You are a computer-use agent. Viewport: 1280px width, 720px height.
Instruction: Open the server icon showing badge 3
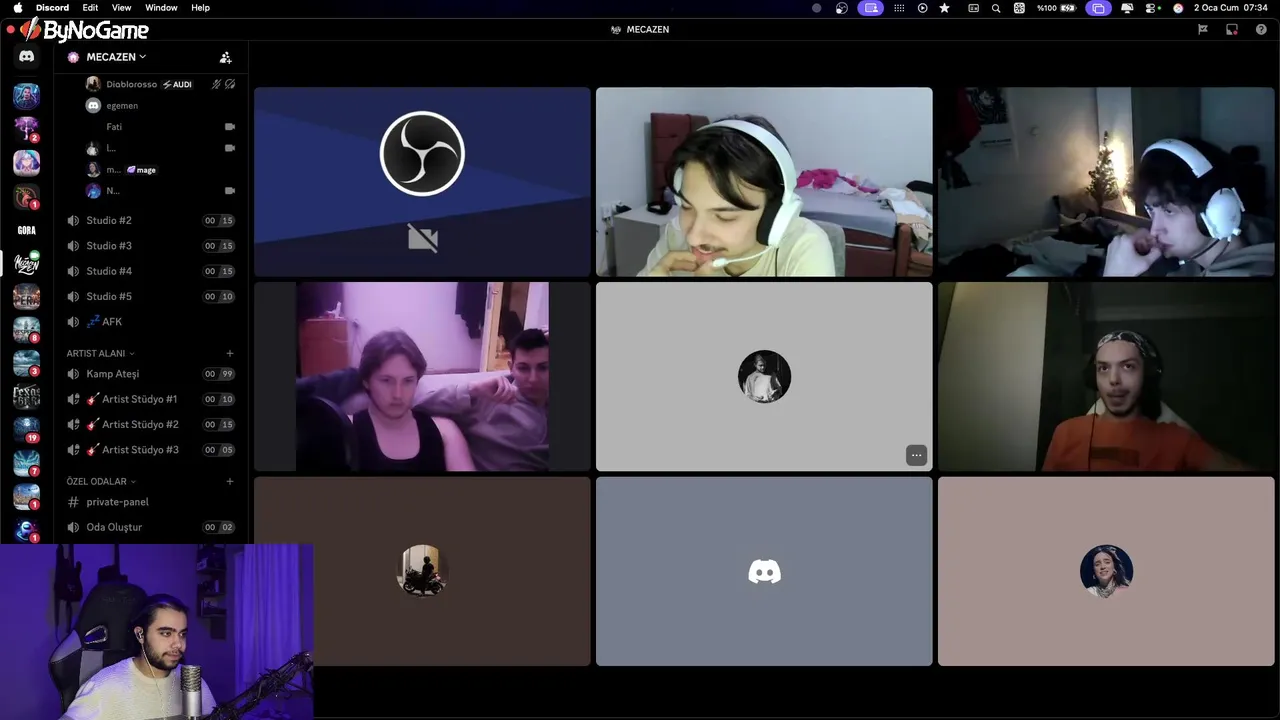click(x=26, y=363)
